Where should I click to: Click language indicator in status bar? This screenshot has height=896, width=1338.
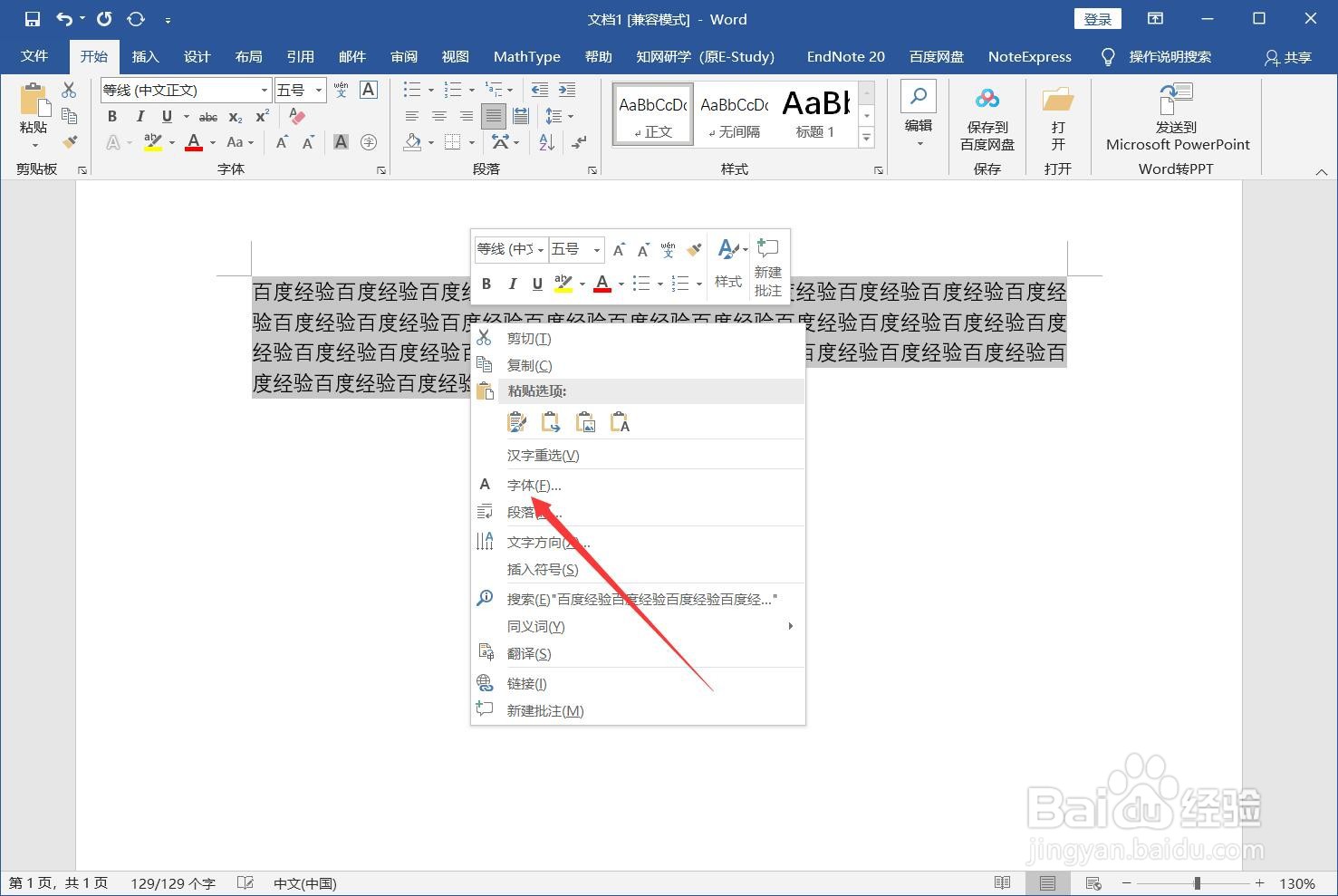[x=305, y=883]
